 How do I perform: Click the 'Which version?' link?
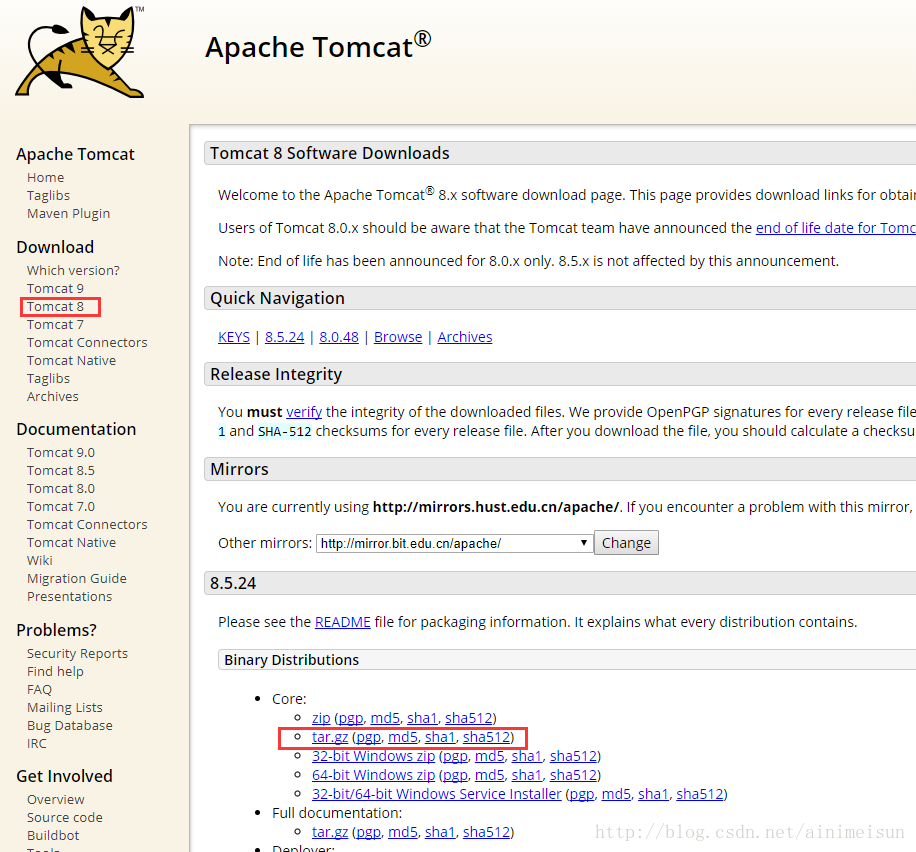click(x=73, y=270)
